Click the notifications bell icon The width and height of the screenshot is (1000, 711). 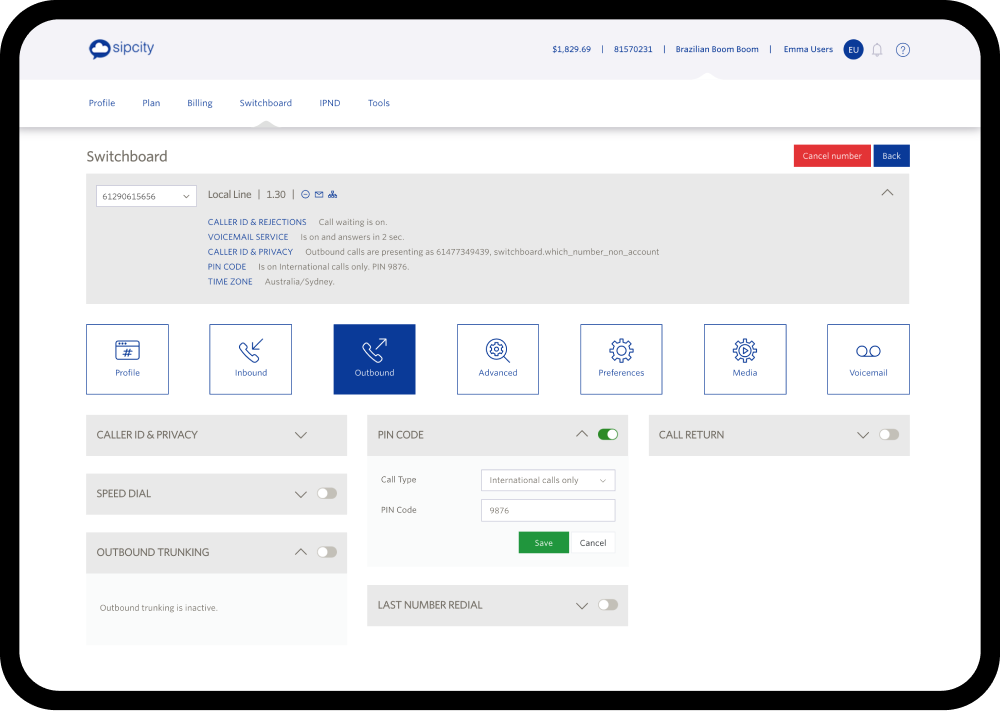[877, 50]
